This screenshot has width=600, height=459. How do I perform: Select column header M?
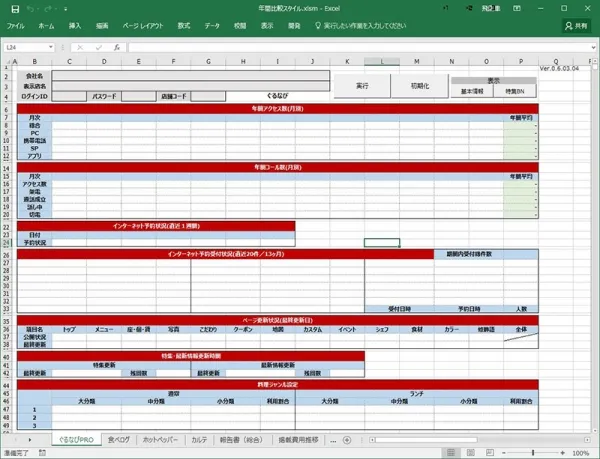click(417, 61)
